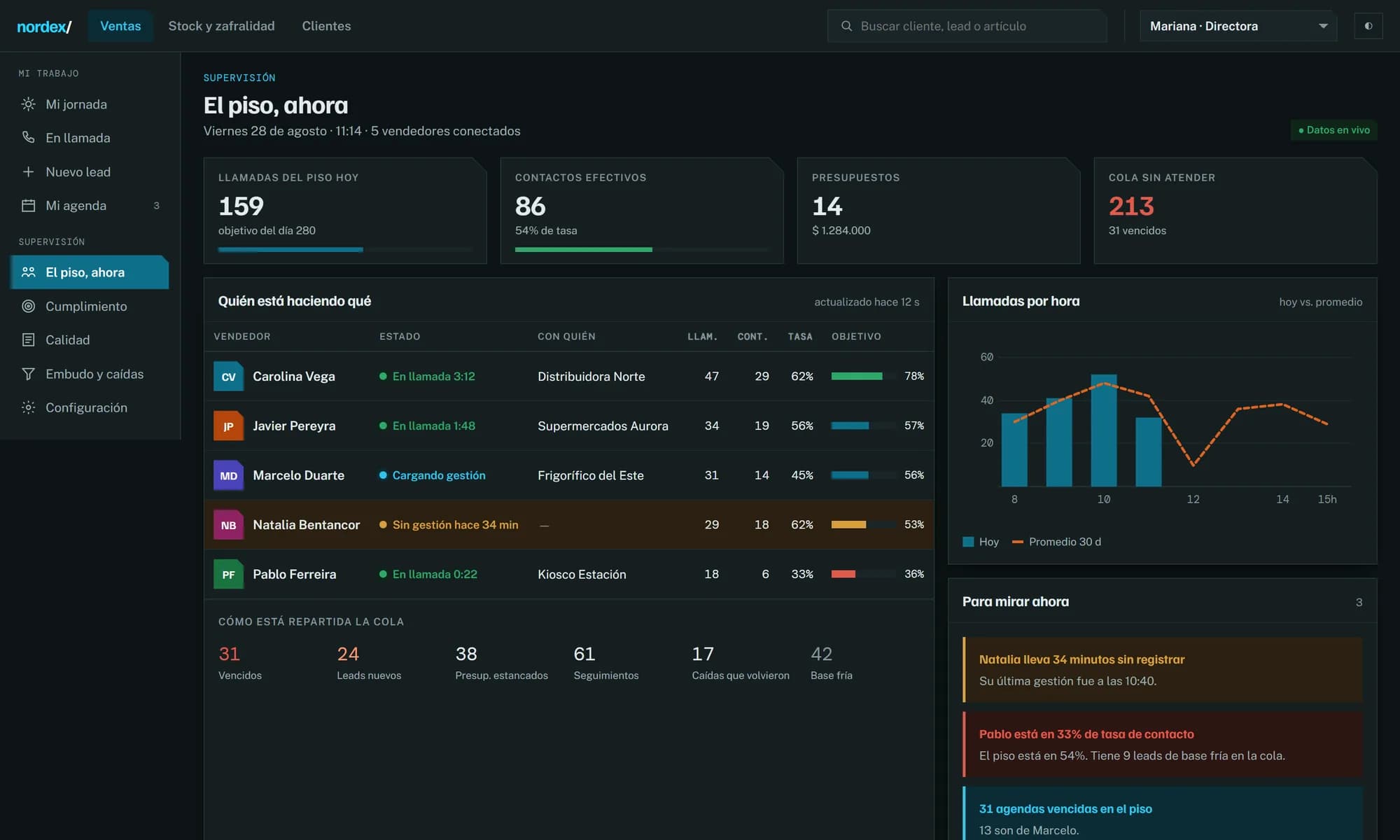Click the nordex logo
The height and width of the screenshot is (840, 1400).
pyautogui.click(x=44, y=27)
